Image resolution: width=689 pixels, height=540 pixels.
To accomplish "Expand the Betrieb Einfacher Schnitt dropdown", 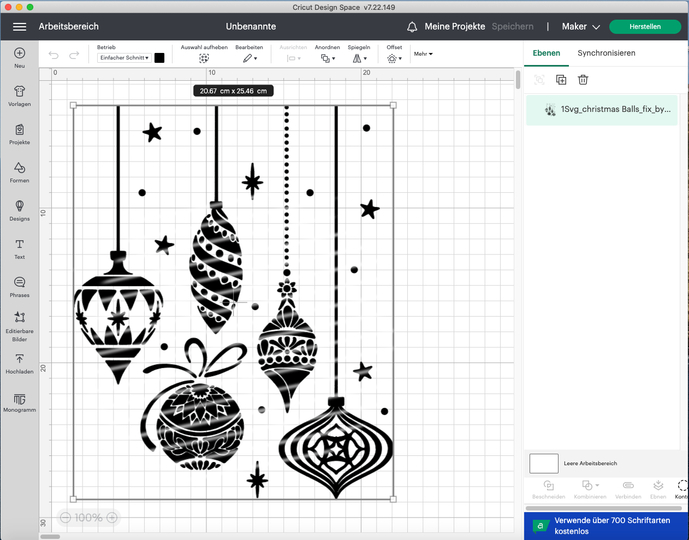I will coord(124,58).
